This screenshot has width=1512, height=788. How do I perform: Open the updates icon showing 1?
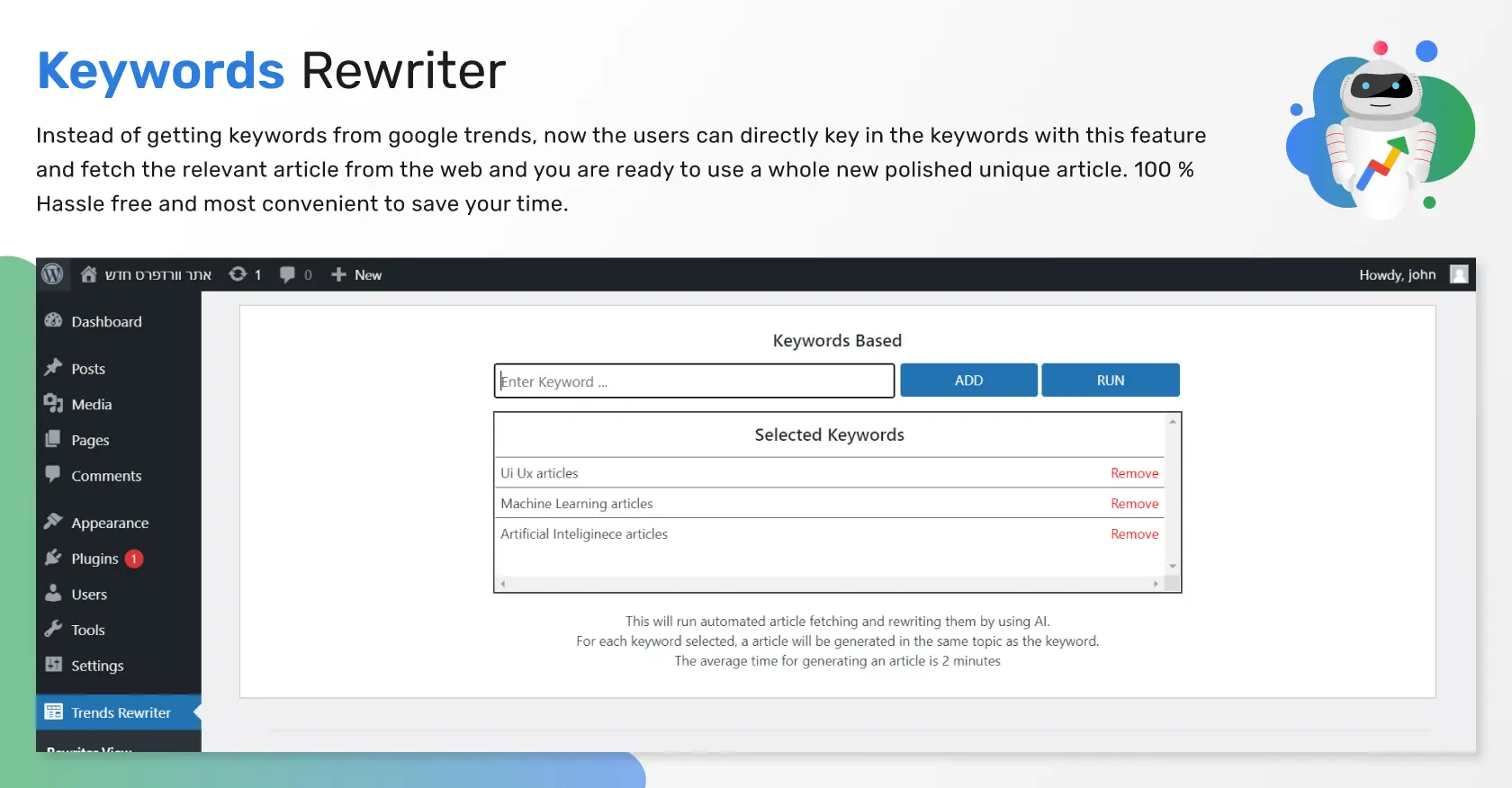click(238, 274)
